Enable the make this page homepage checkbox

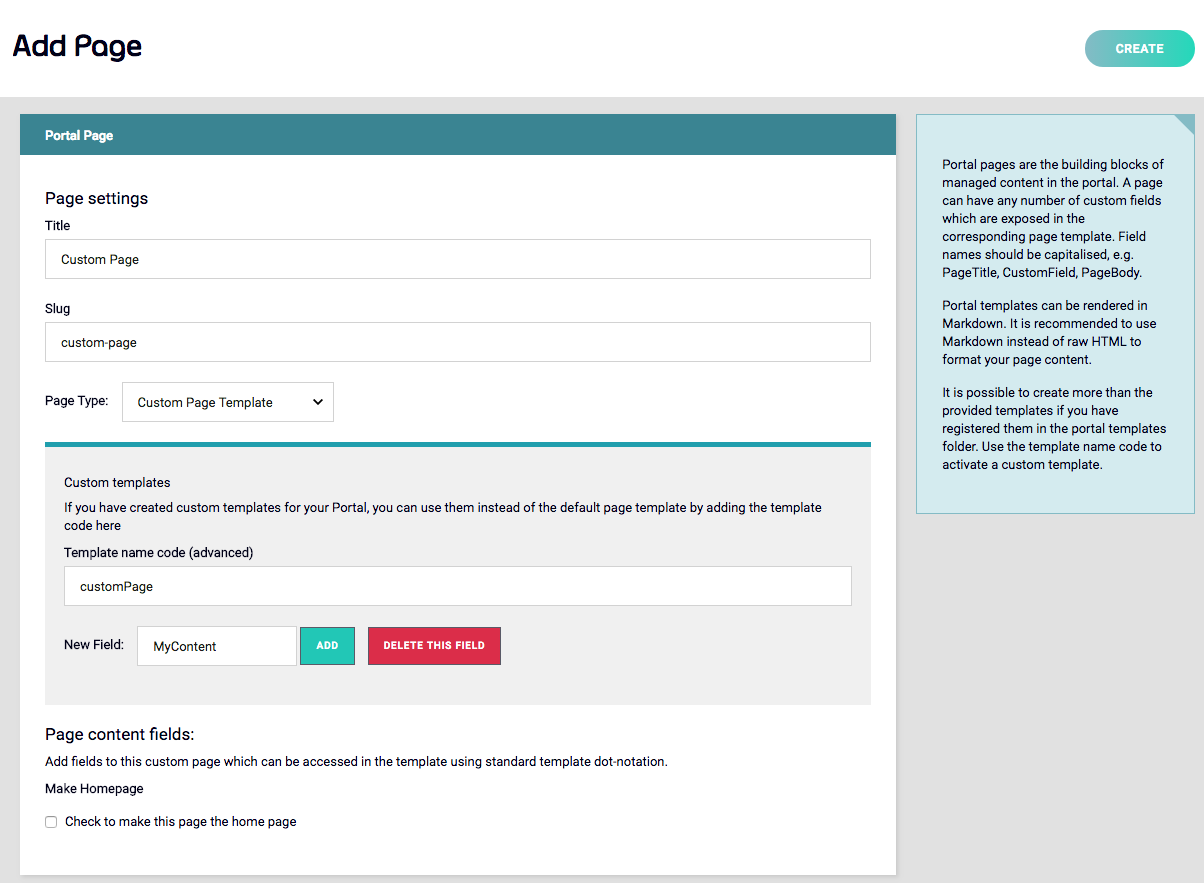tap(51, 821)
